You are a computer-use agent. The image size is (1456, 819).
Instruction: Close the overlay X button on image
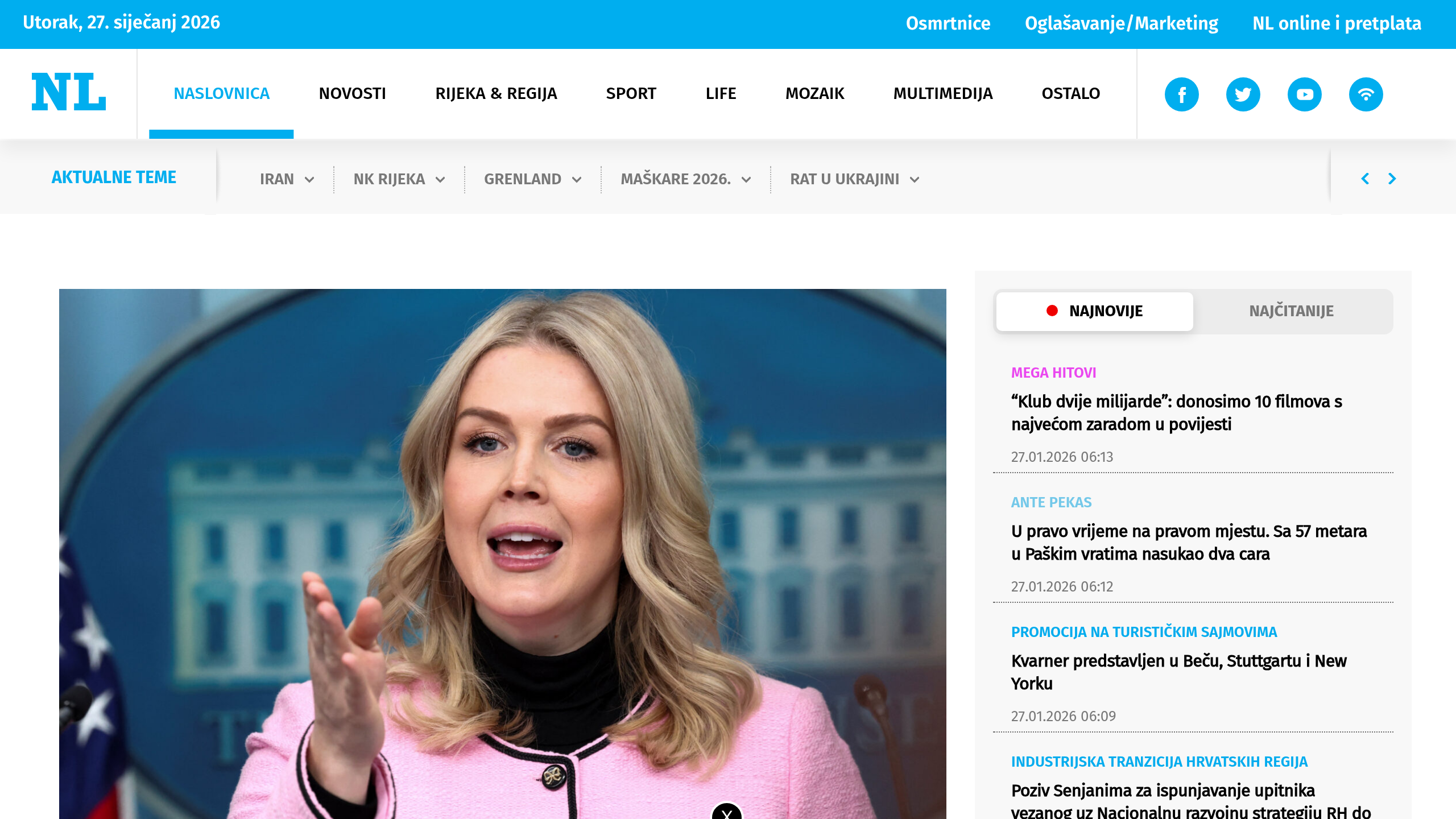coord(726,812)
